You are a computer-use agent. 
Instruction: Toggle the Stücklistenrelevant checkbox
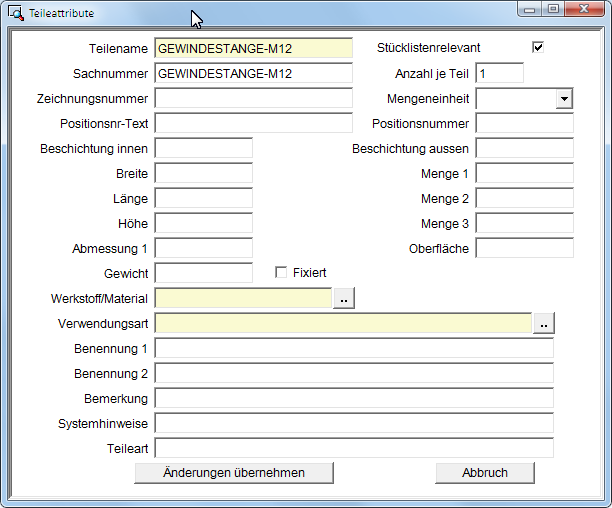click(538, 48)
